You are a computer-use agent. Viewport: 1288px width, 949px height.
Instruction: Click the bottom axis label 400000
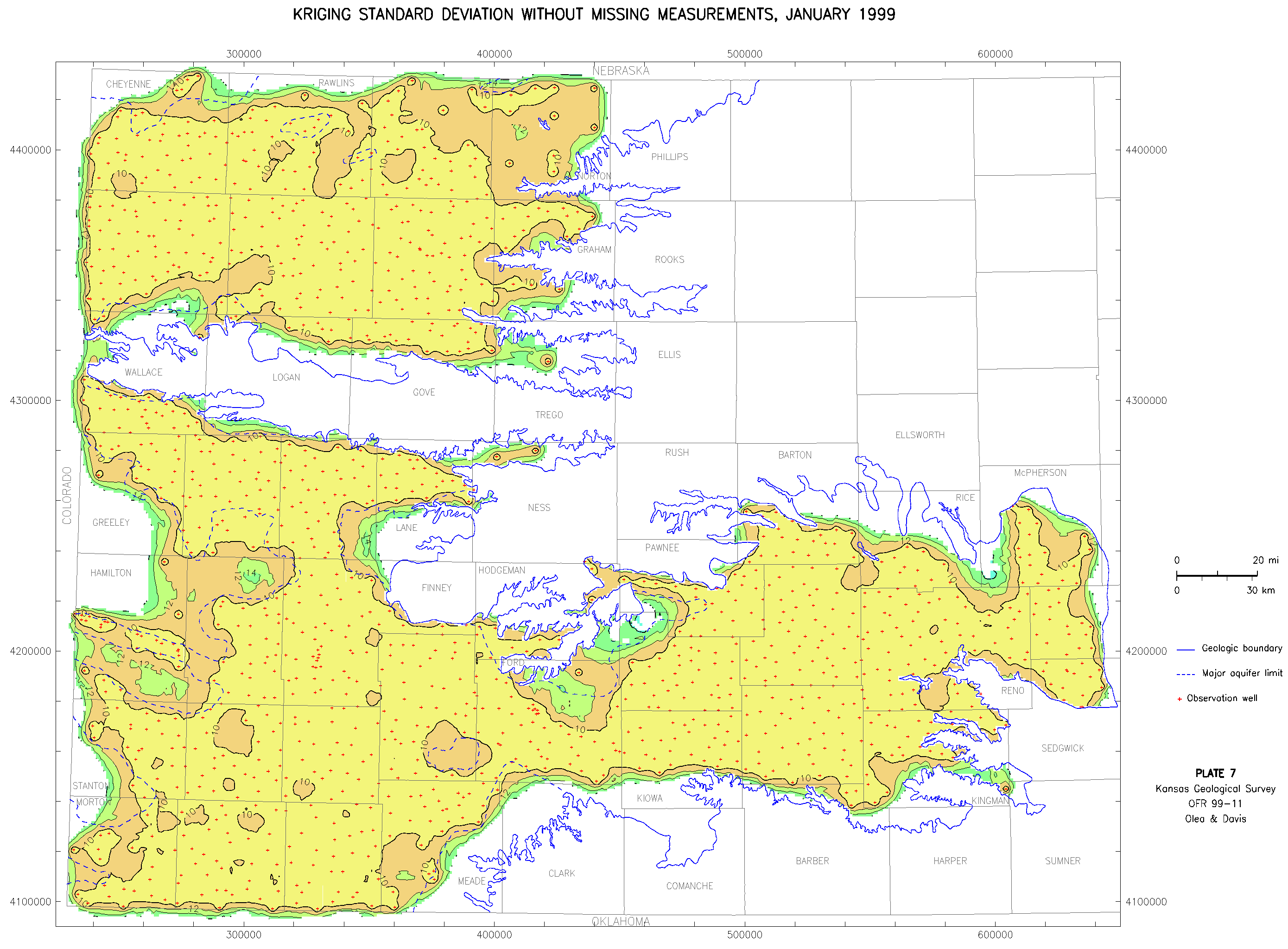point(494,935)
